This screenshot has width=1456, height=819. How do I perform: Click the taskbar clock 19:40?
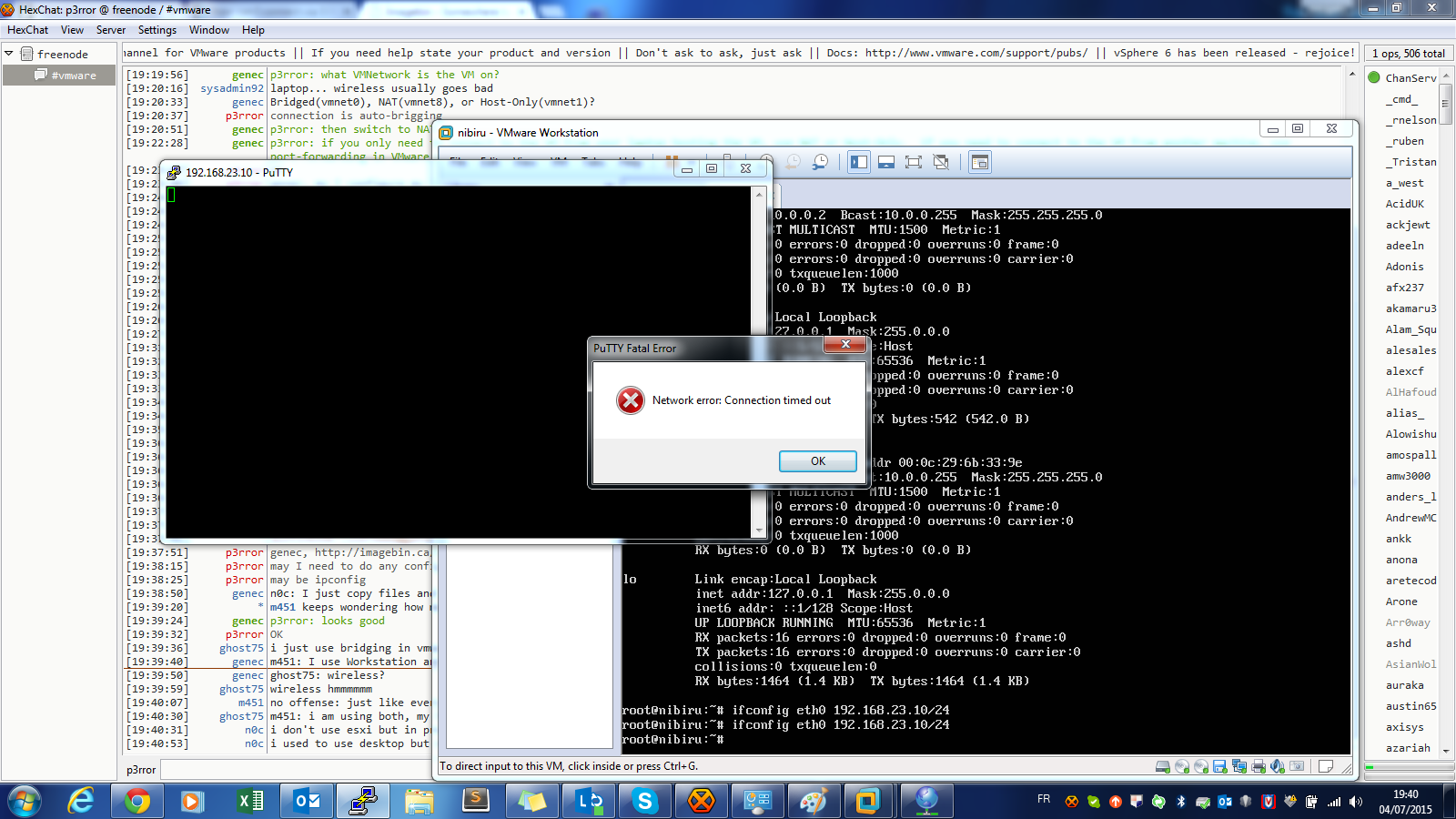pos(1405,802)
